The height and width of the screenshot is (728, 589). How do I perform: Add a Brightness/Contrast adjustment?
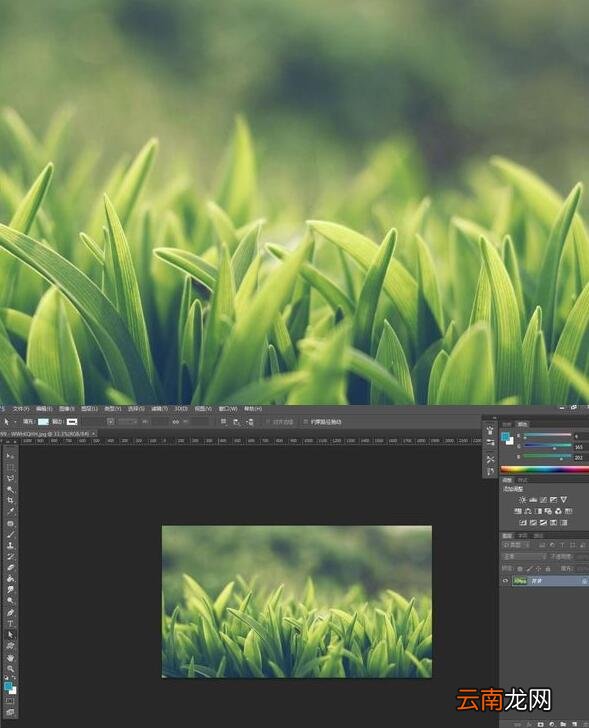pyautogui.click(x=523, y=500)
